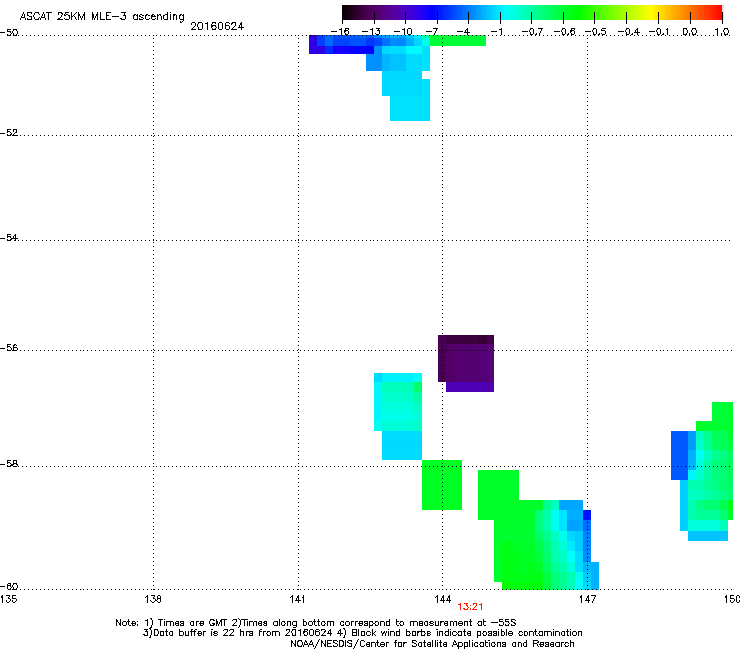Click the latitude axis label -54
The height and width of the screenshot is (650, 740).
point(9,237)
